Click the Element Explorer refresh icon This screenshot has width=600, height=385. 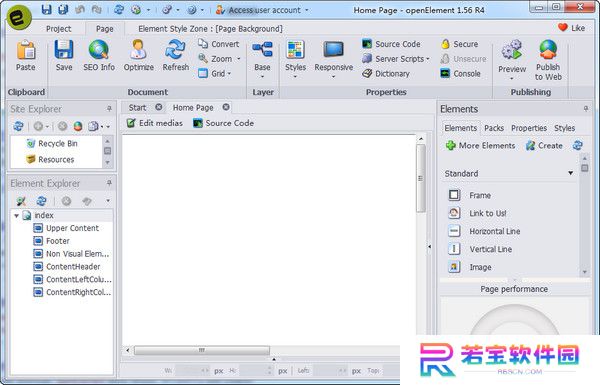tap(41, 201)
